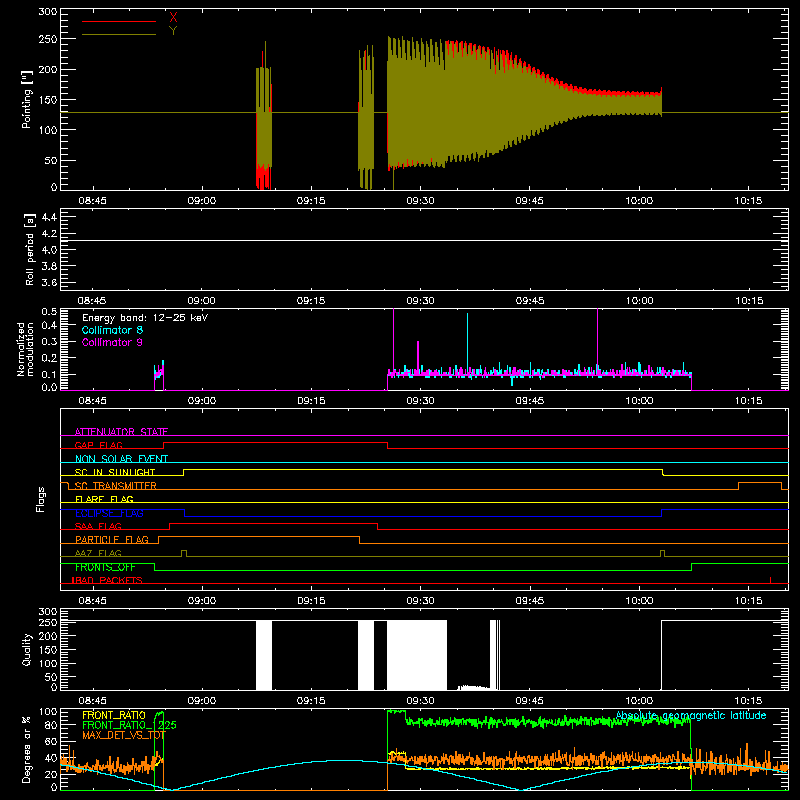Click the 'Normalized modulation' axis title
This screenshot has height=800, width=800.
click(x=25, y=349)
